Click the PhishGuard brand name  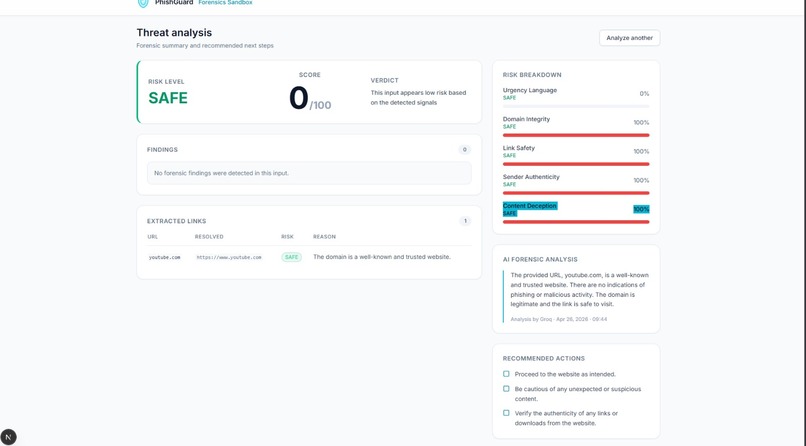(174, 3)
